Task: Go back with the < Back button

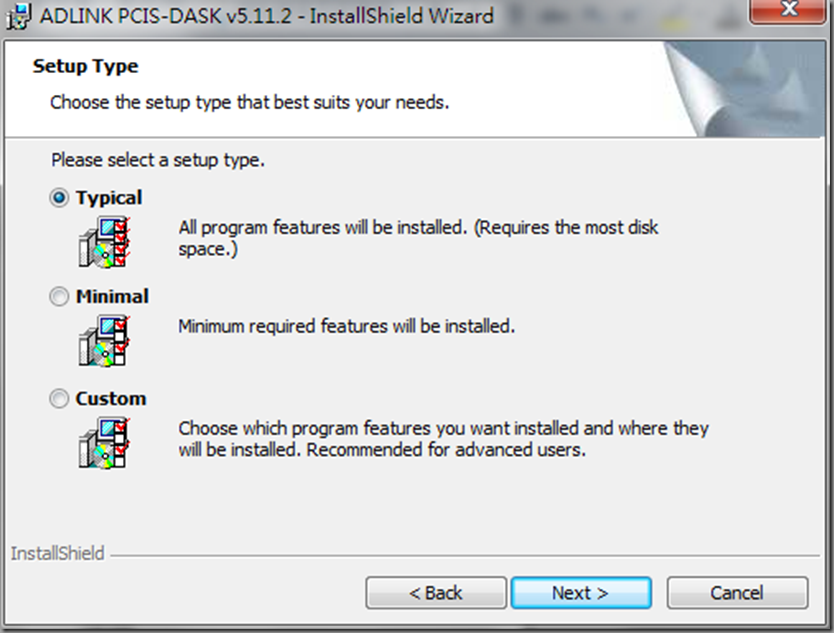Action: (436, 593)
